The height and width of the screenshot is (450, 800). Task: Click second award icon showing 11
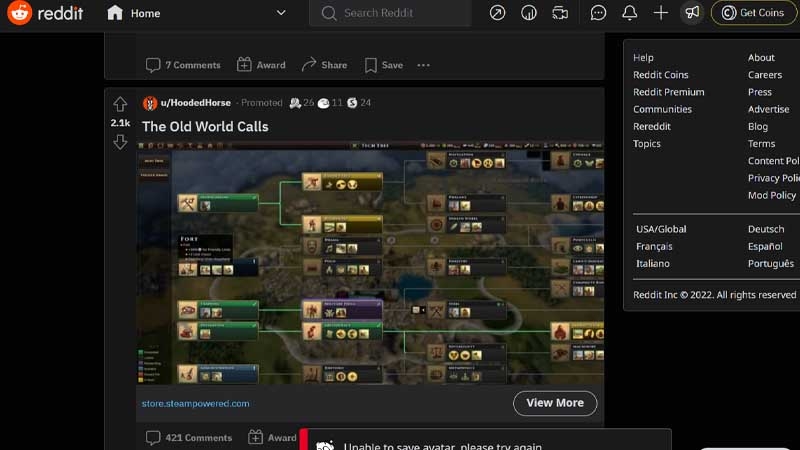(323, 103)
